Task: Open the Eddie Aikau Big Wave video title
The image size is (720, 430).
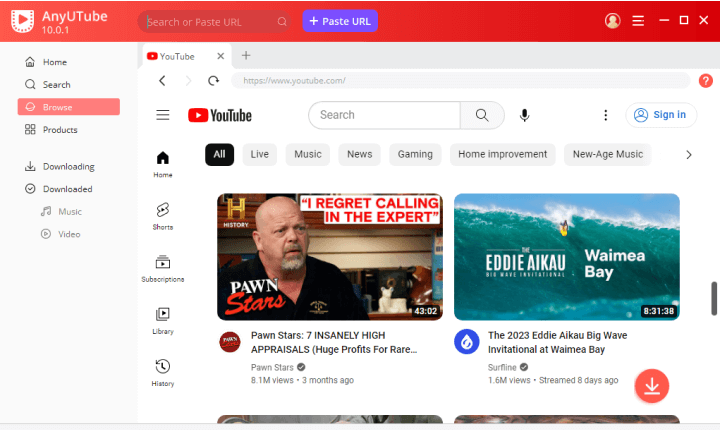Action: pyautogui.click(x=557, y=342)
